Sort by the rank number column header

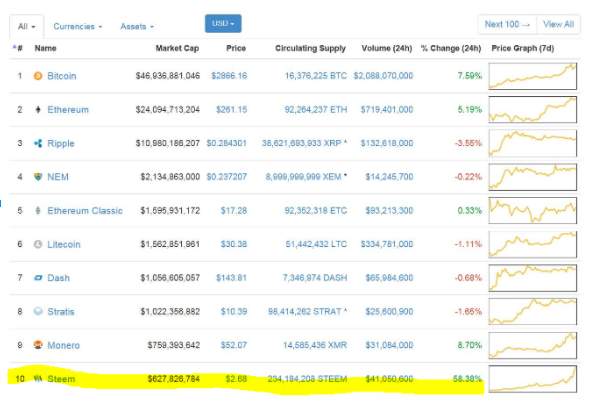coord(18,48)
